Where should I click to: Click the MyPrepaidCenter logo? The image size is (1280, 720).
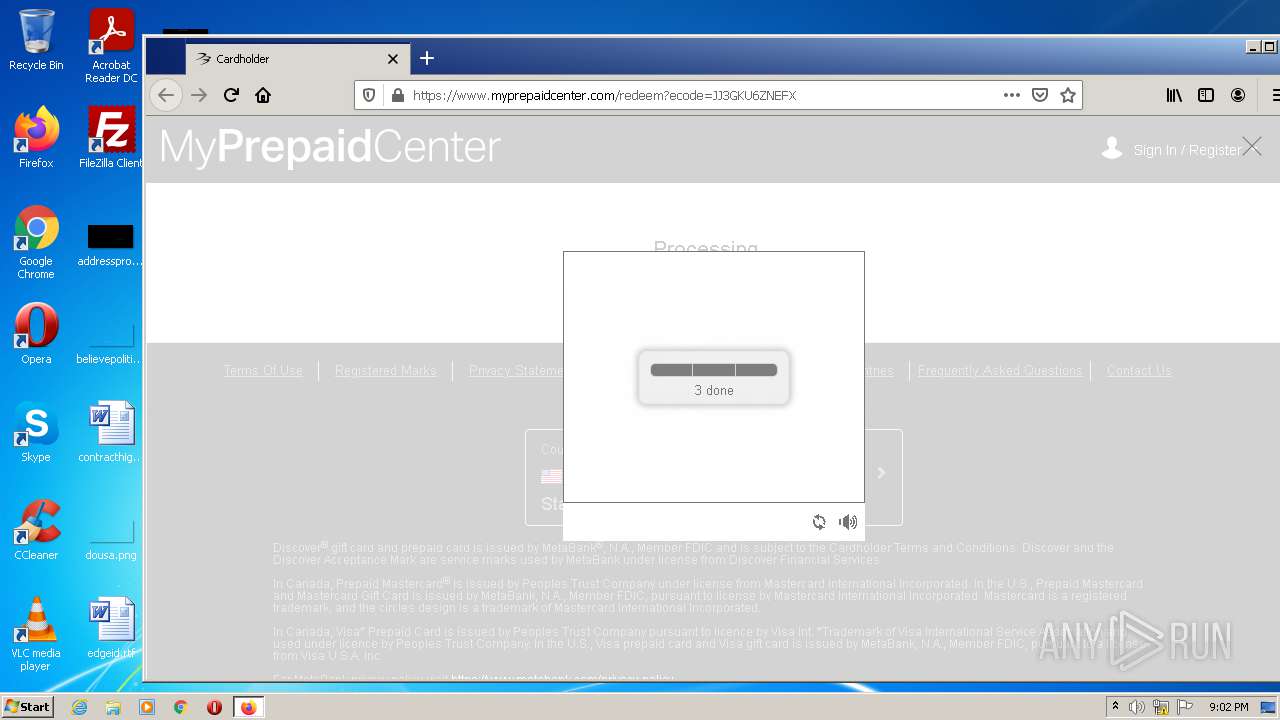click(330, 147)
